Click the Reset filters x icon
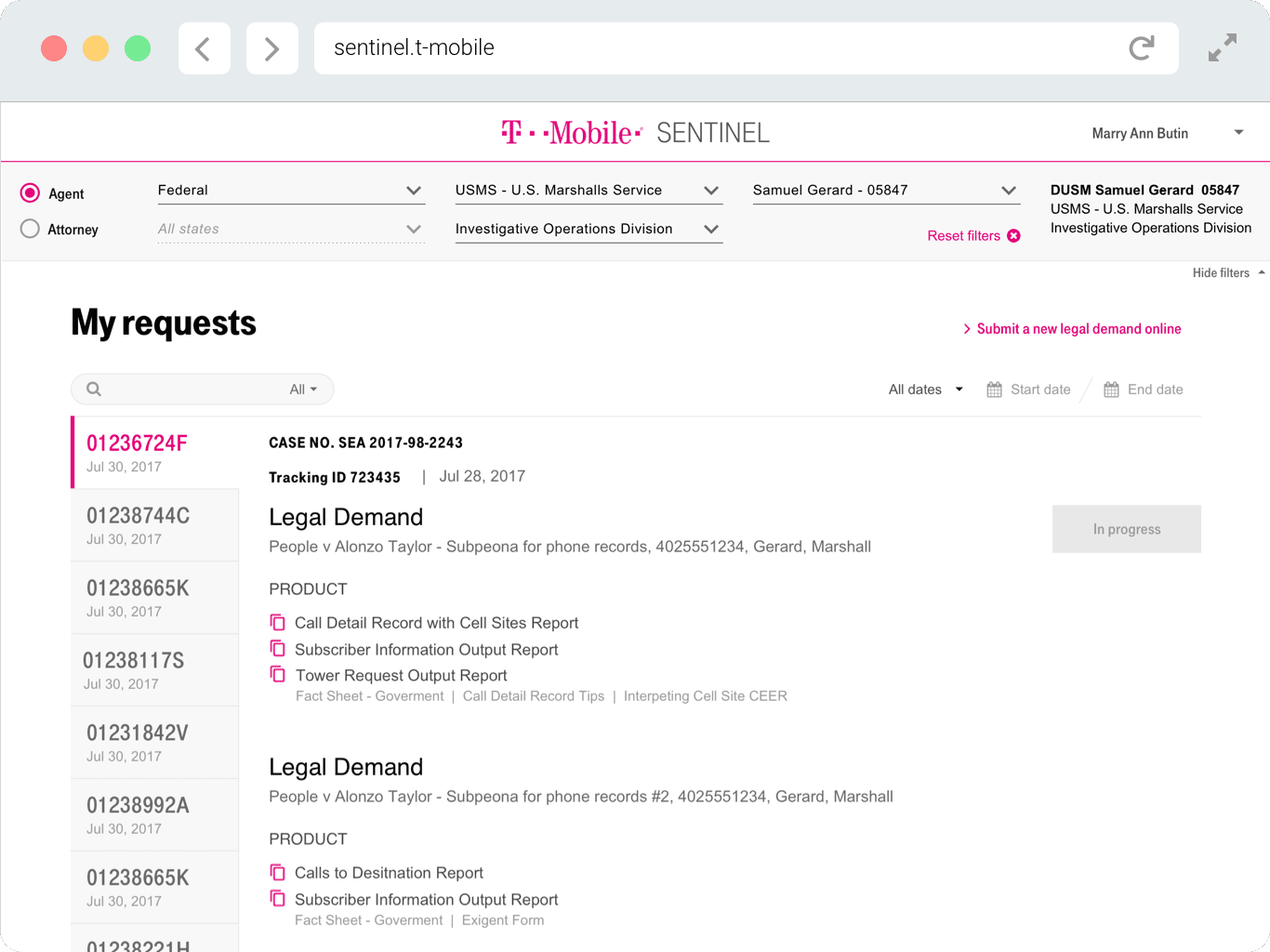This screenshot has height=952, width=1270. pyautogui.click(x=1013, y=236)
